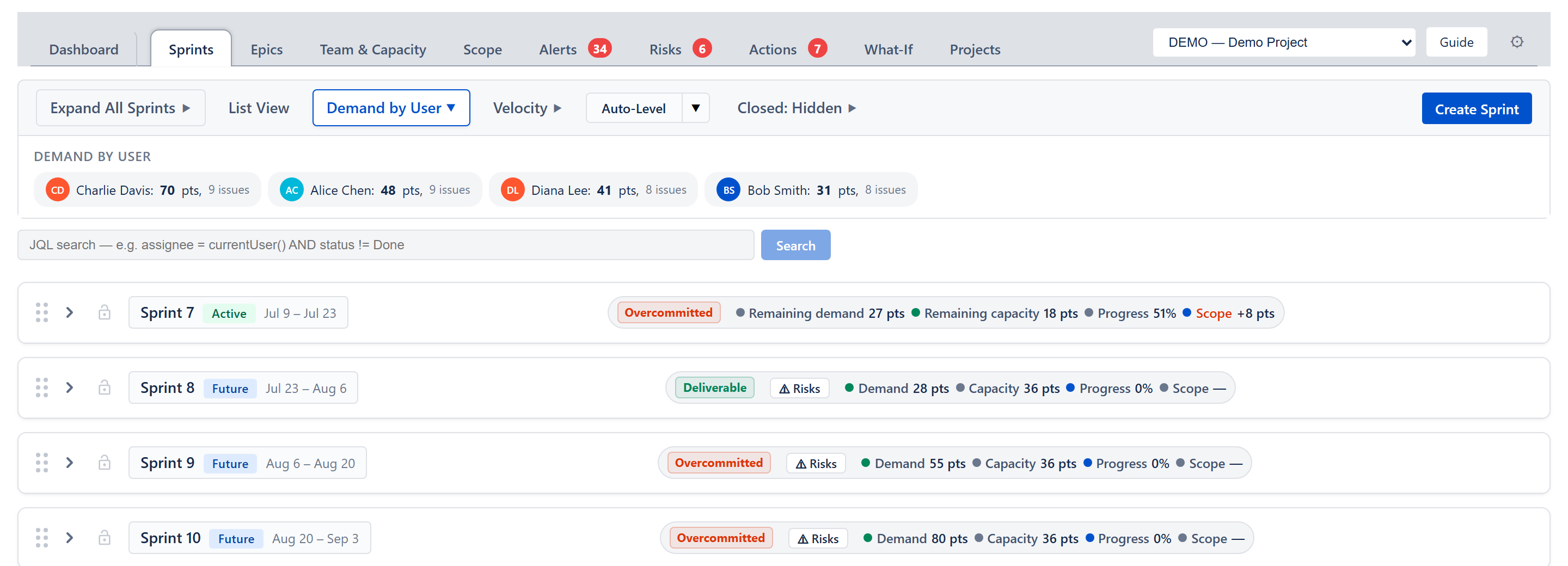This screenshot has height=566, width=1568.
Task: Switch to the Projects tab
Action: click(x=975, y=50)
